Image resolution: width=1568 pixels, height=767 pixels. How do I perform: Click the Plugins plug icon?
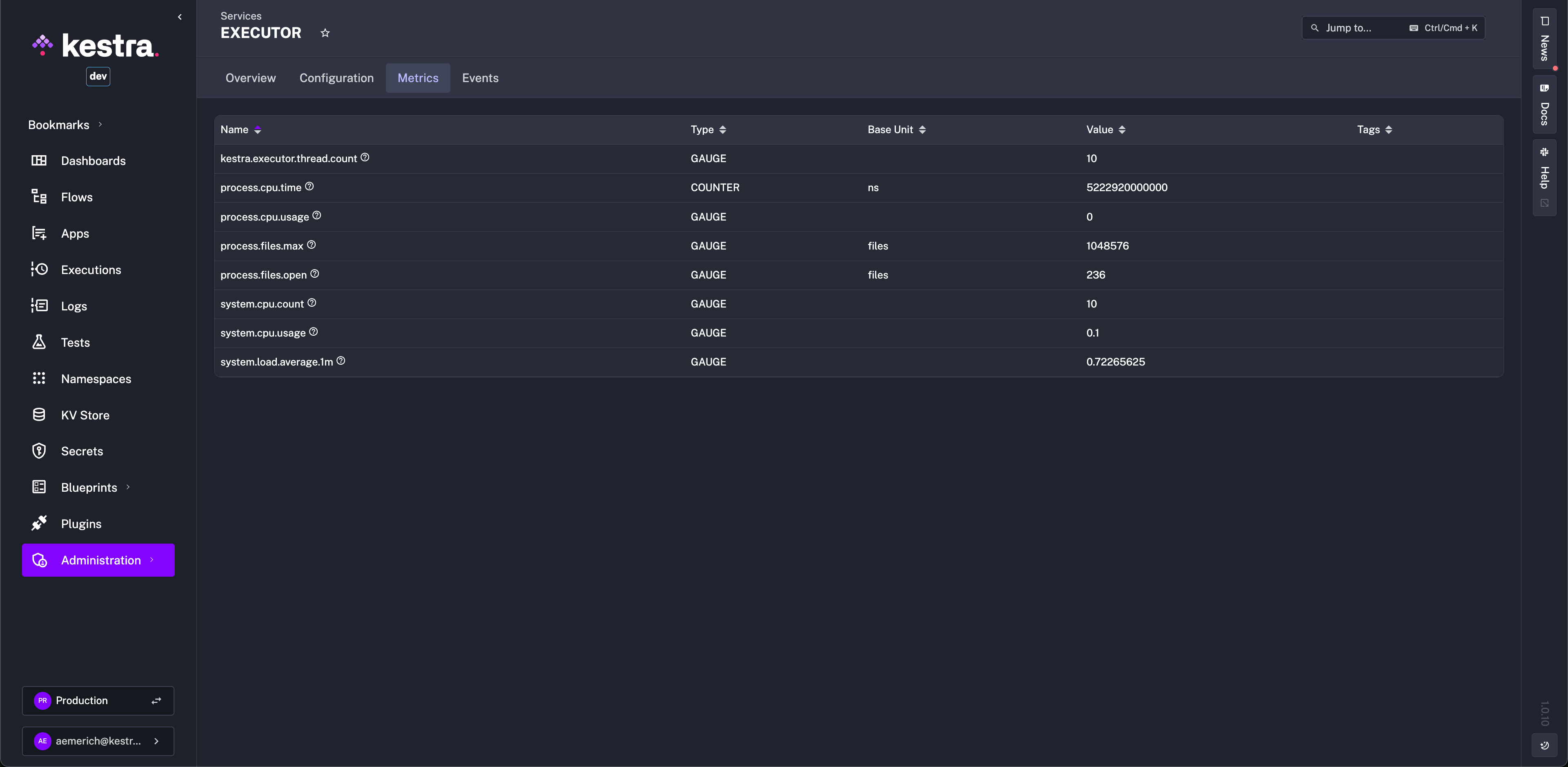click(39, 524)
